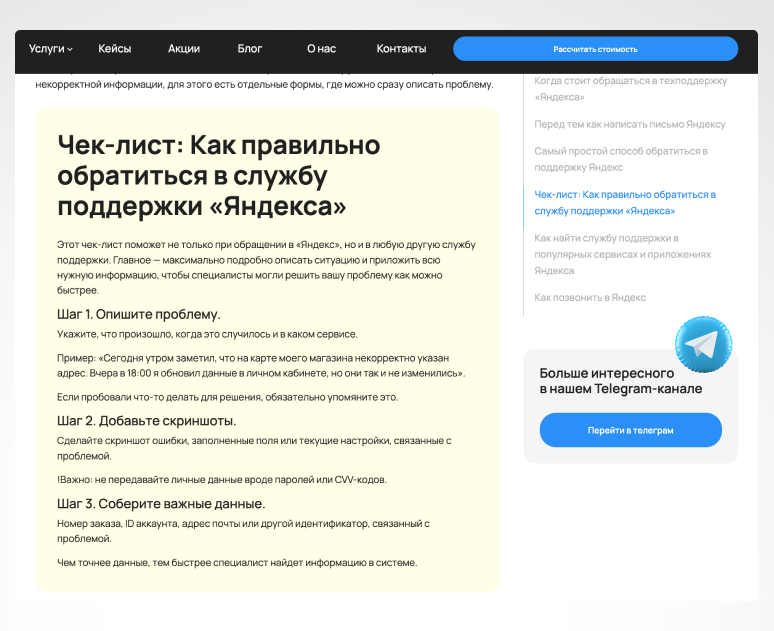Select О нас in the navbar
774x631 pixels.
[x=321, y=49]
